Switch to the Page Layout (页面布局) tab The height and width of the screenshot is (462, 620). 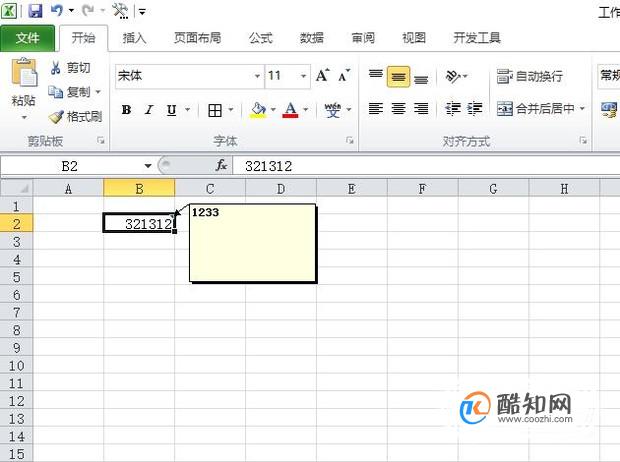point(197,38)
